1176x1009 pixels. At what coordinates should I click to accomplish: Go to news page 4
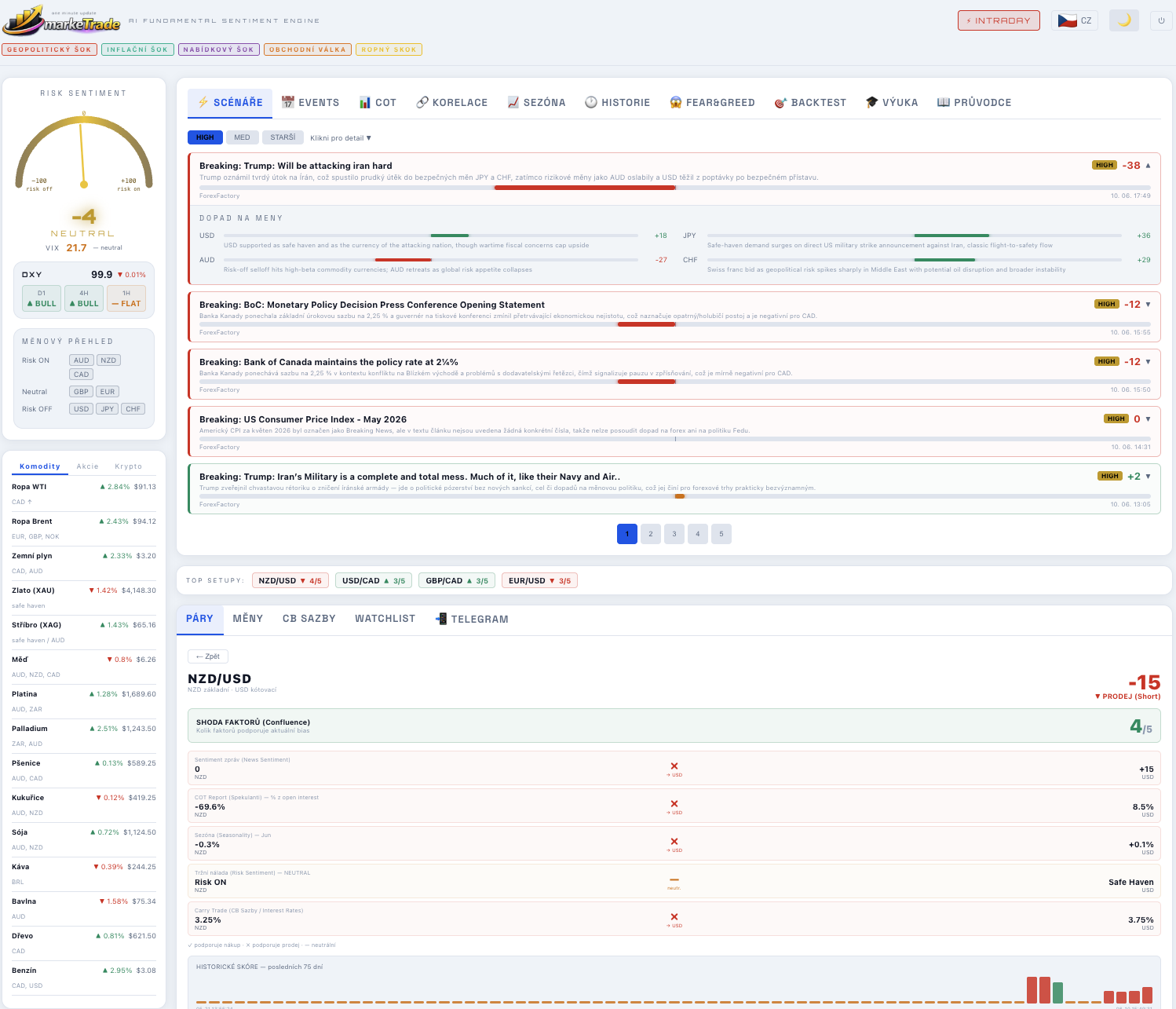point(698,534)
